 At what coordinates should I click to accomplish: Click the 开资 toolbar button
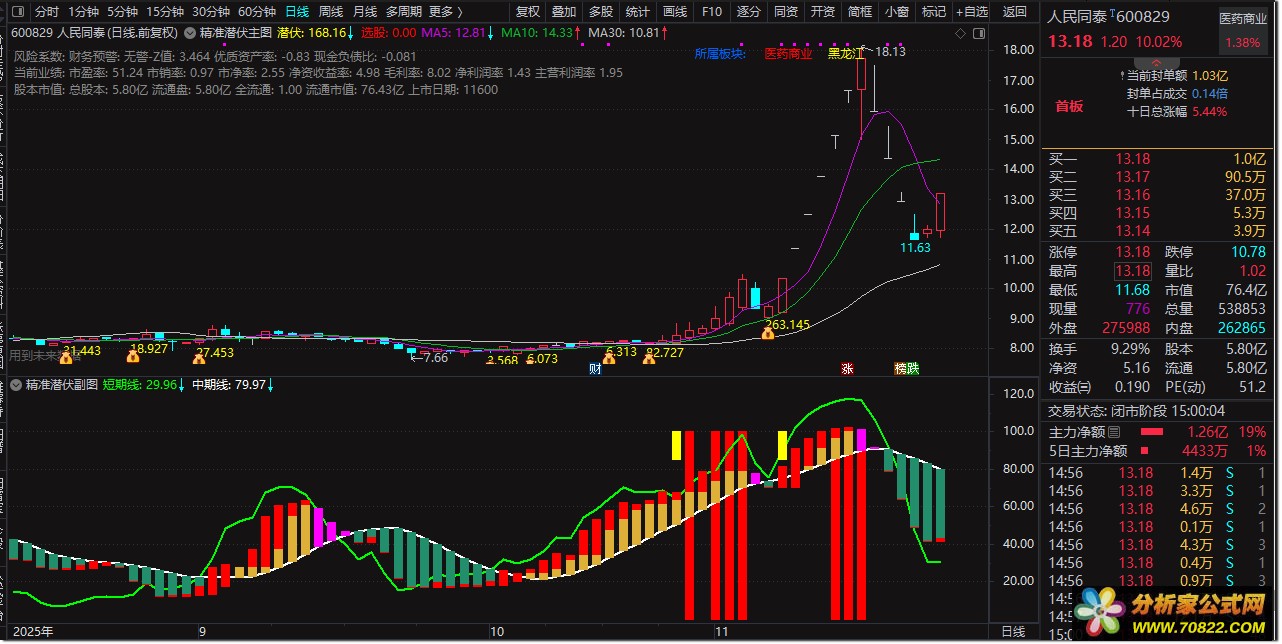click(x=822, y=12)
